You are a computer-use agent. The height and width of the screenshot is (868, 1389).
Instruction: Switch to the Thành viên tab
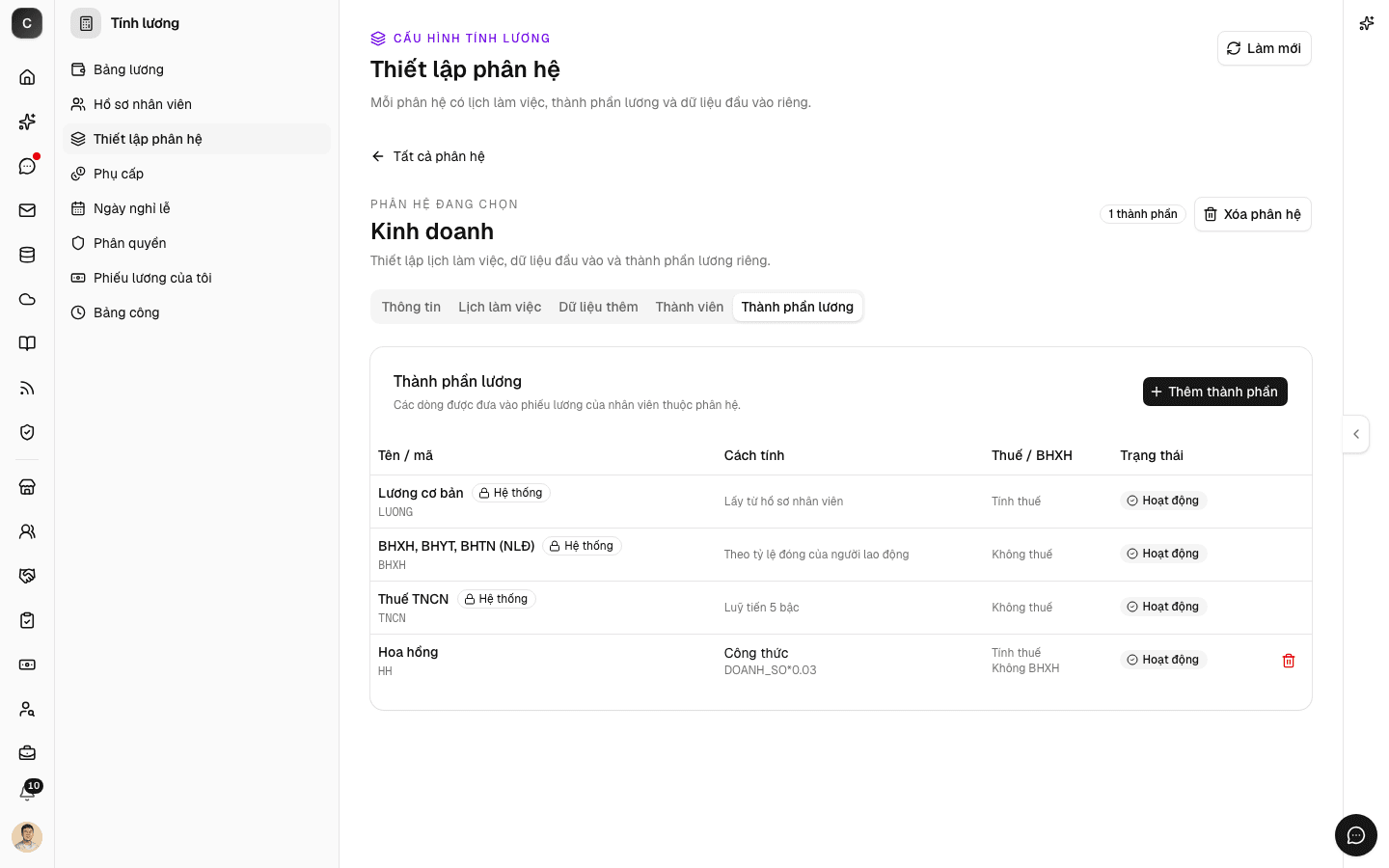tap(690, 307)
